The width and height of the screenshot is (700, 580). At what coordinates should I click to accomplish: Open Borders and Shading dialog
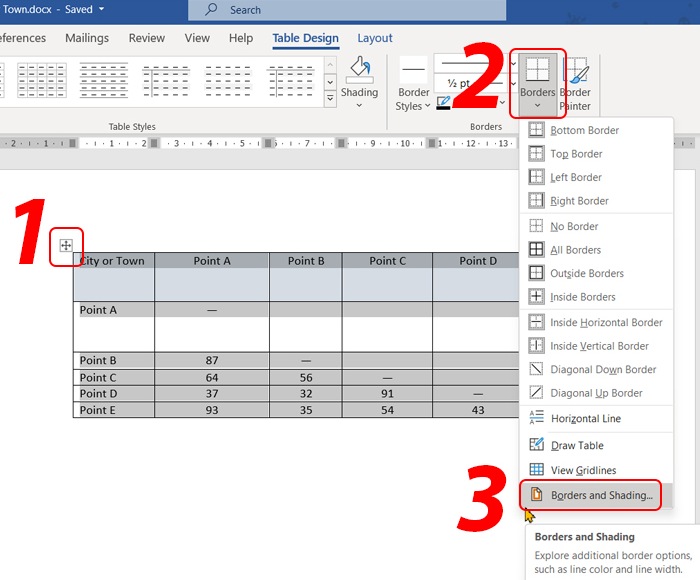[x=596, y=495]
